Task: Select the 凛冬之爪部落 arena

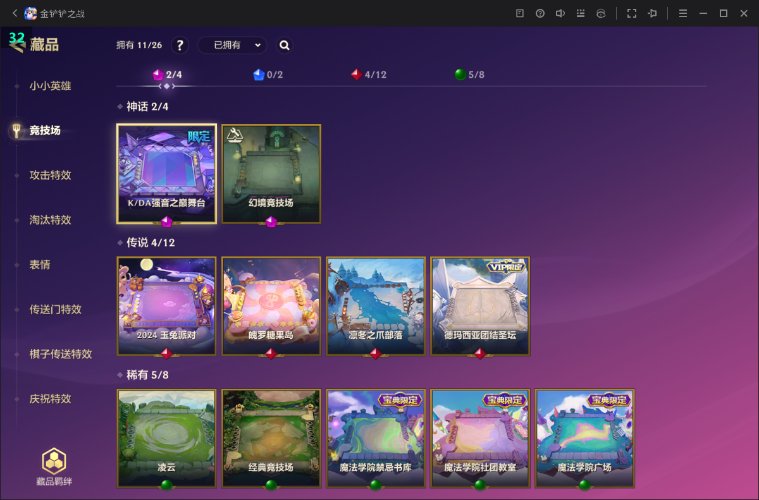Action: [376, 306]
